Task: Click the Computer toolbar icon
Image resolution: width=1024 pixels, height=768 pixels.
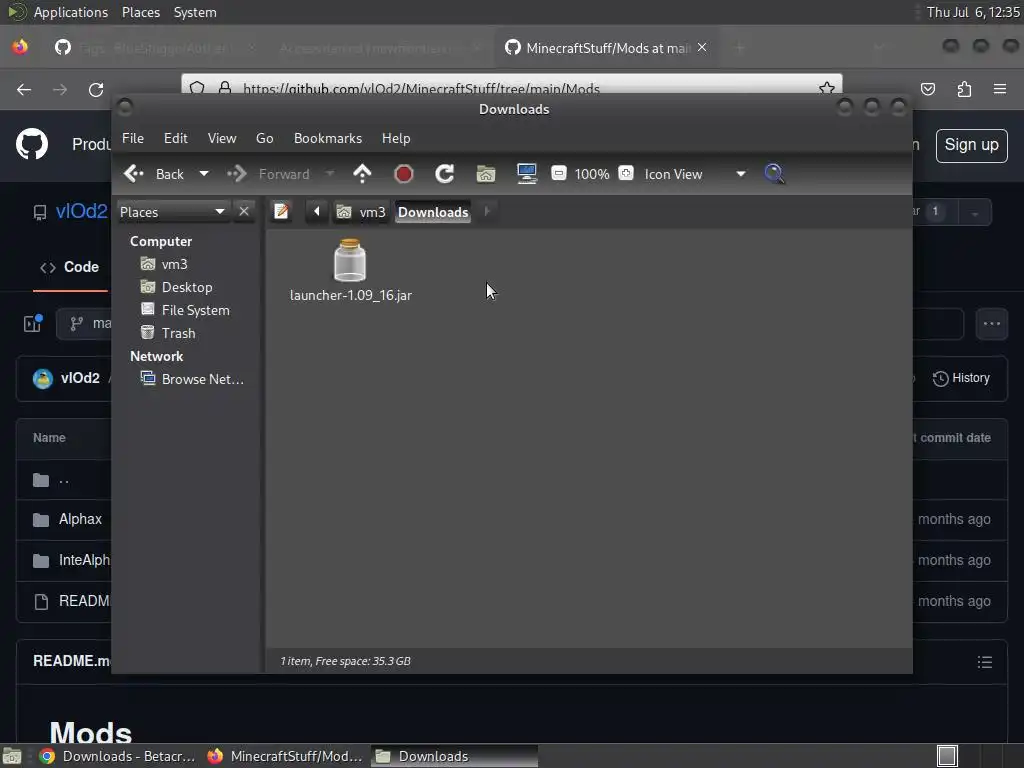Action: (526, 174)
